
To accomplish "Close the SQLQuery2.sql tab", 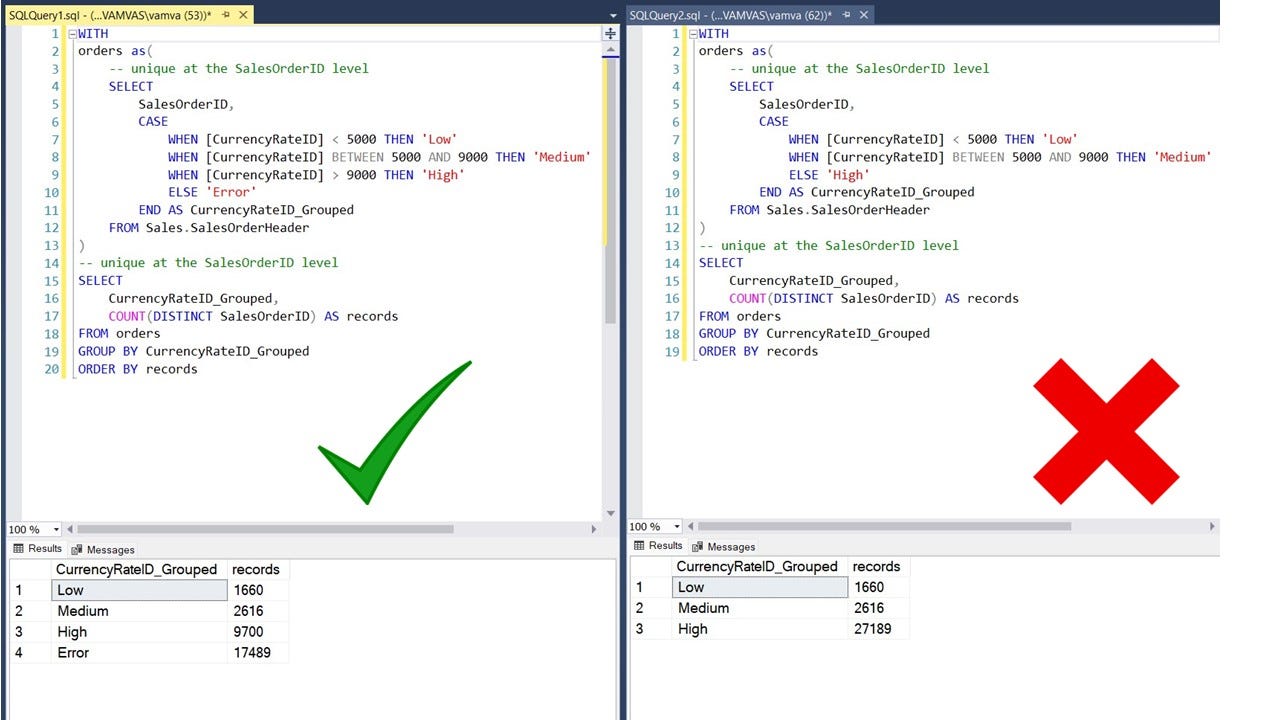I will pos(863,14).
